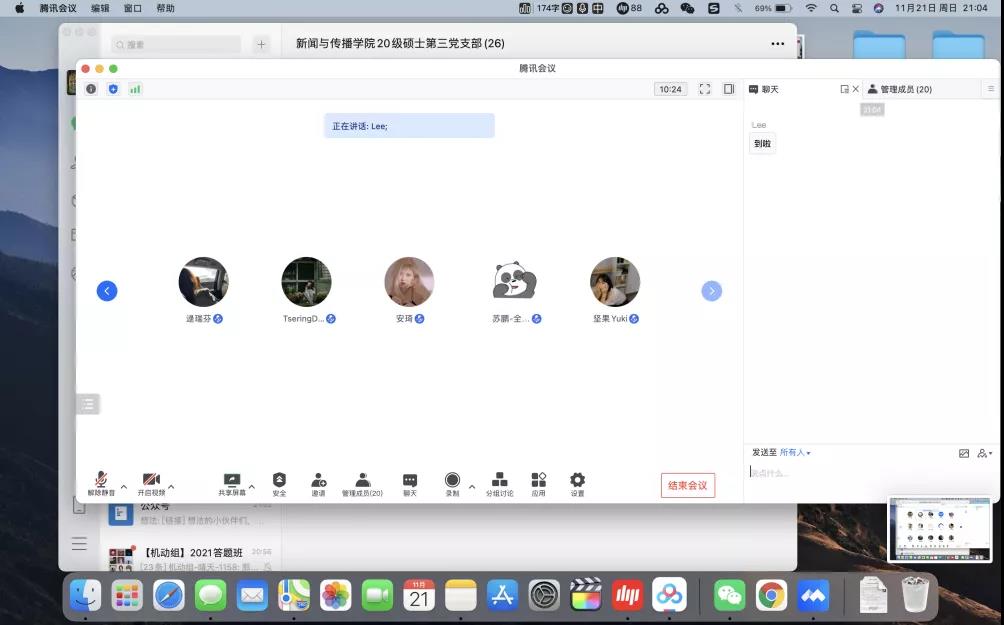Switch to the 管理成员 (20) tab
Image resolution: width=1004 pixels, height=625 pixels.
[900, 89]
